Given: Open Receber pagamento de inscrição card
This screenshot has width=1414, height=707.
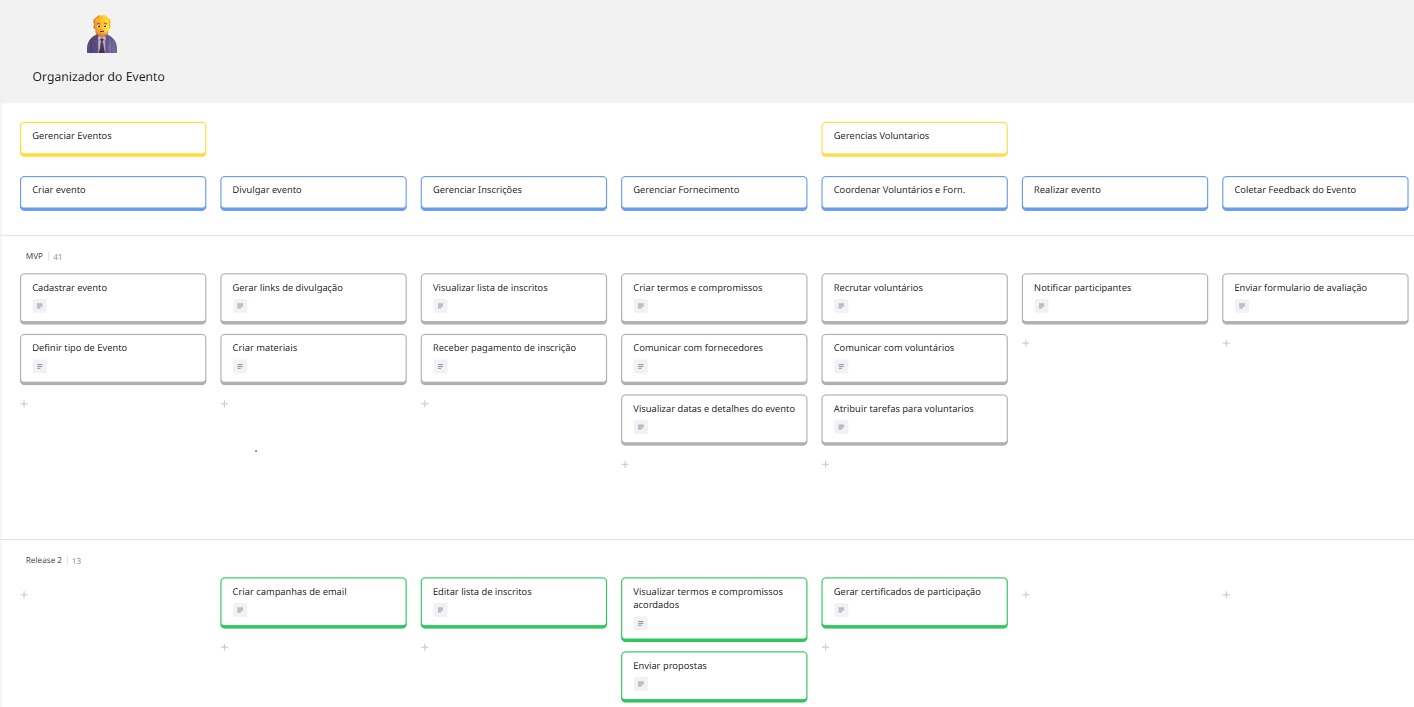Looking at the screenshot, I should pos(513,357).
